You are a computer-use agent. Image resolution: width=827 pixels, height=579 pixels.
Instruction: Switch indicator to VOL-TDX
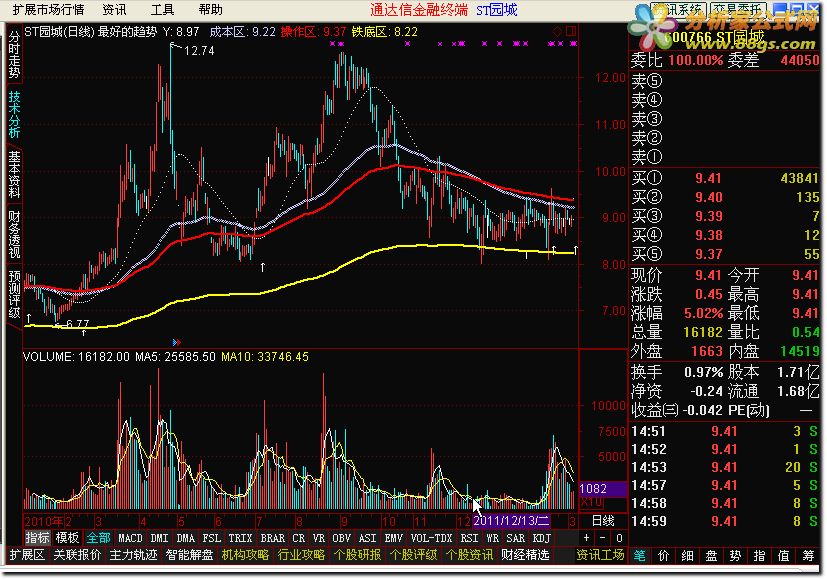[x=431, y=538]
